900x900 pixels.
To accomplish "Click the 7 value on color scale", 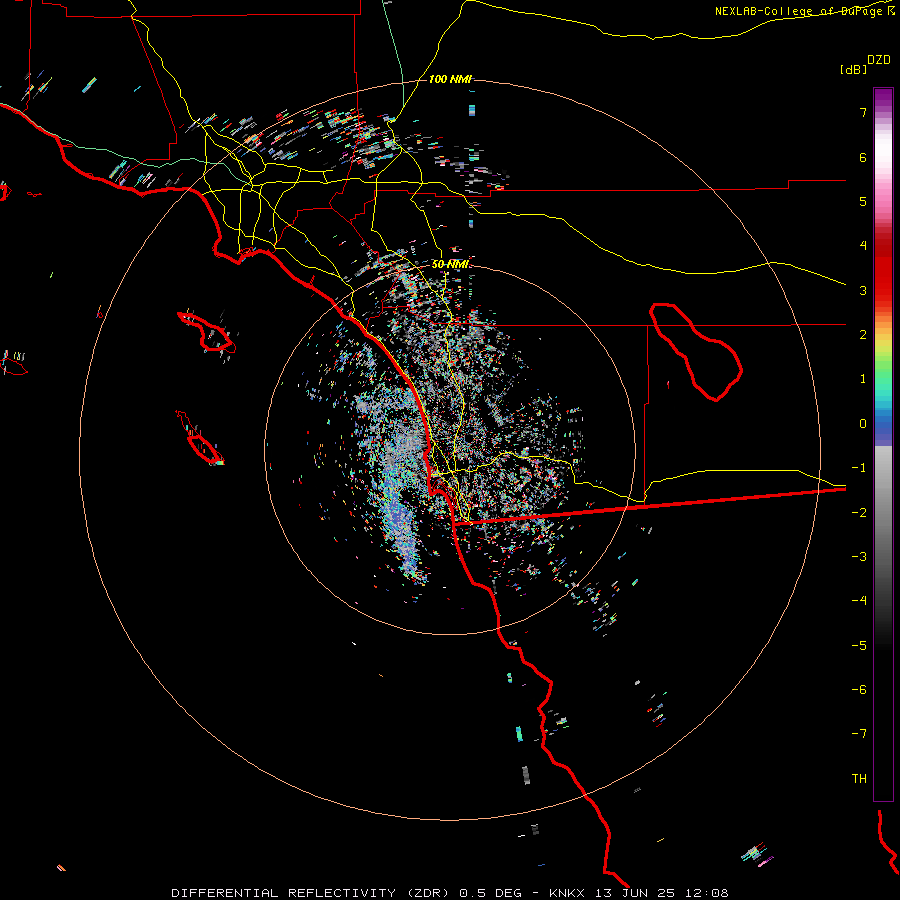I will click(x=863, y=112).
